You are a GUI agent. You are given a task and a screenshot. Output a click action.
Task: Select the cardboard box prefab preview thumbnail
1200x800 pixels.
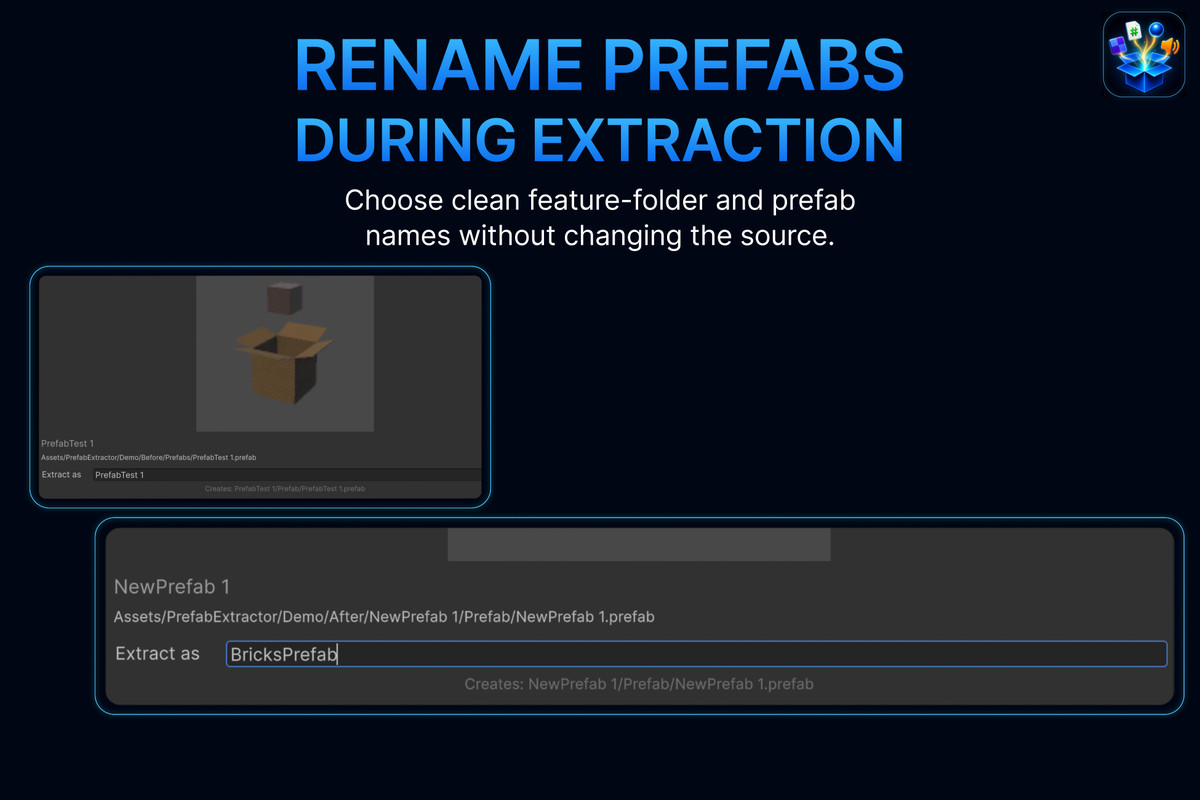(285, 354)
